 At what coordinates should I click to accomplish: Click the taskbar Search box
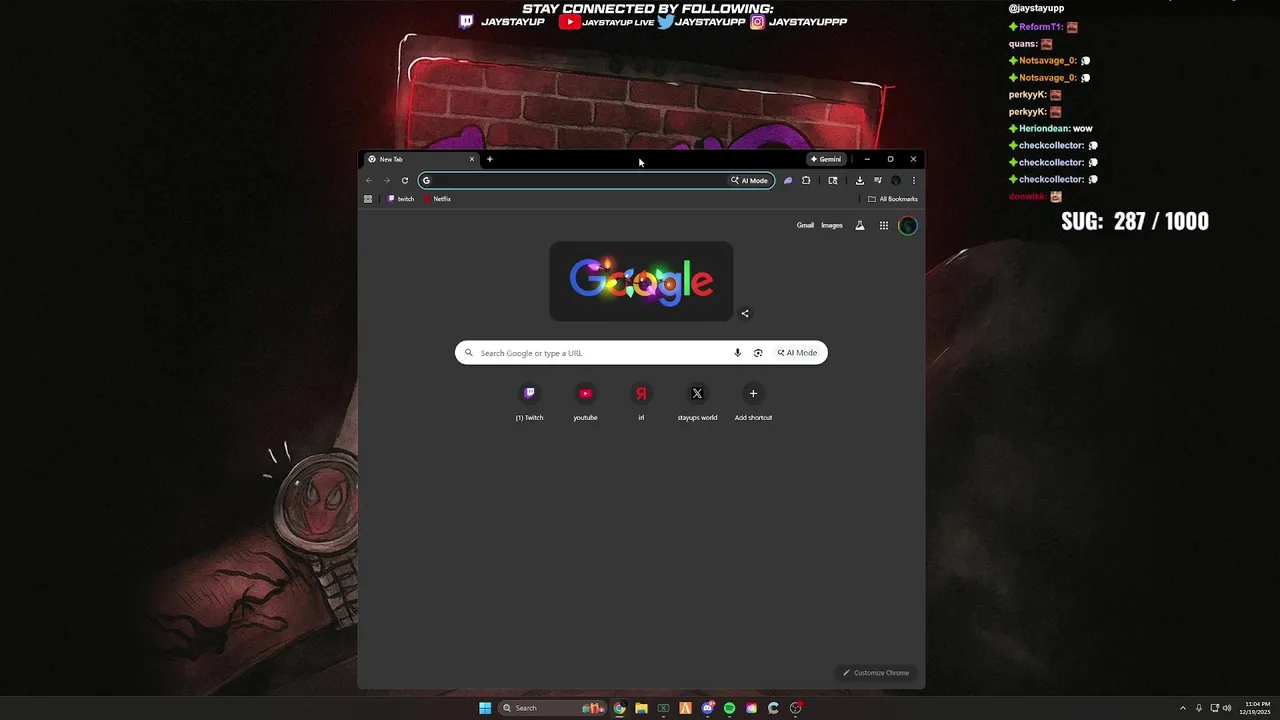554,708
